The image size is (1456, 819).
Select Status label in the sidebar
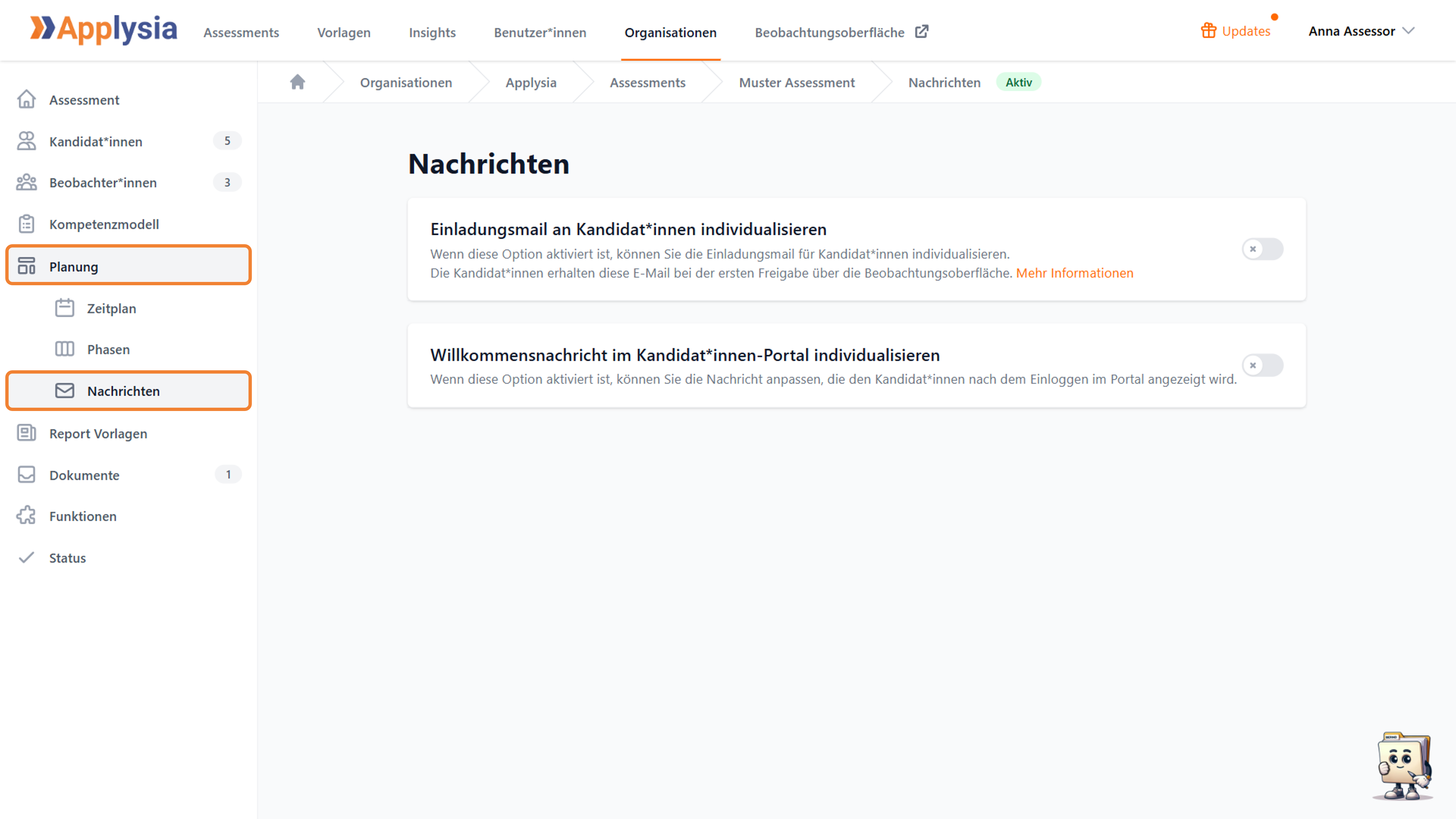coord(67,558)
